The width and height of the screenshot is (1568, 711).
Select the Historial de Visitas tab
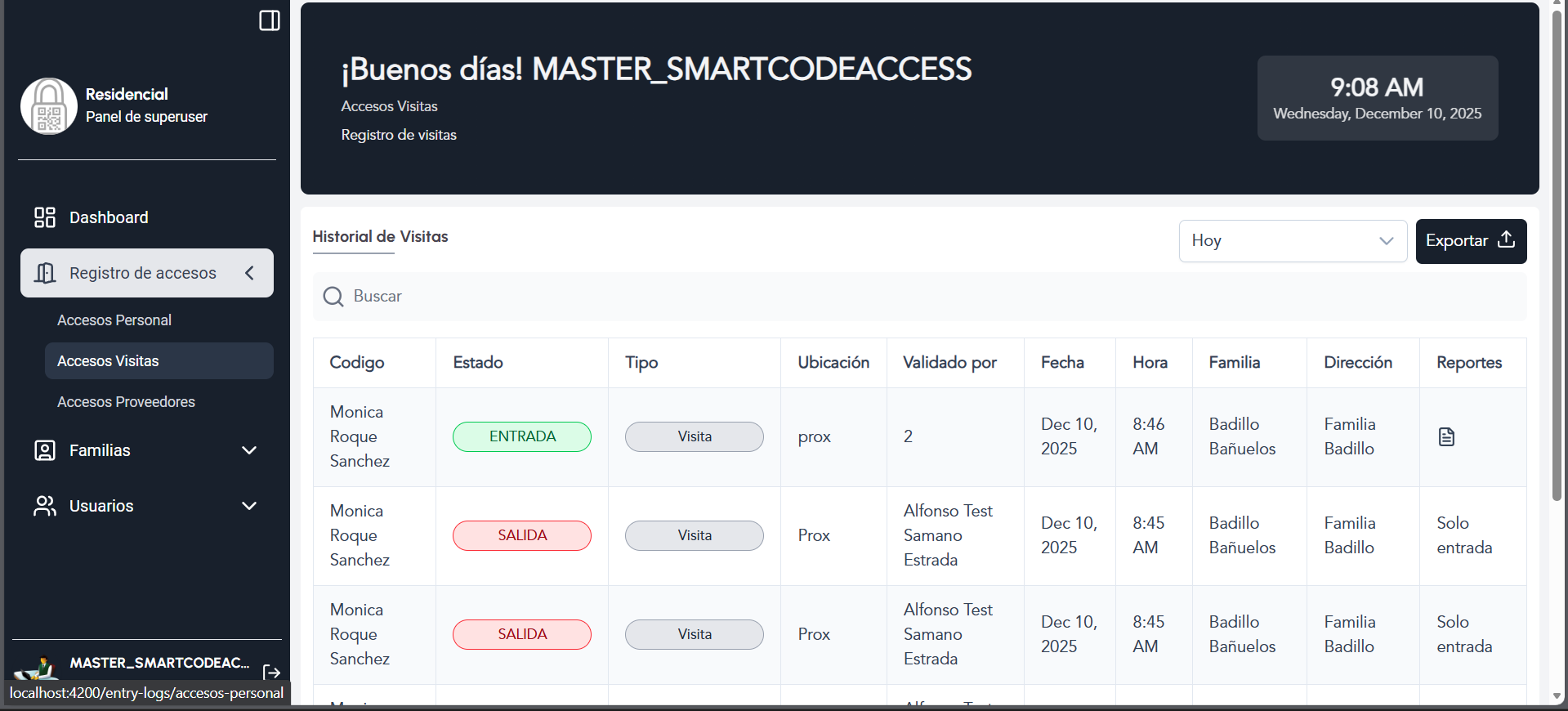(380, 237)
